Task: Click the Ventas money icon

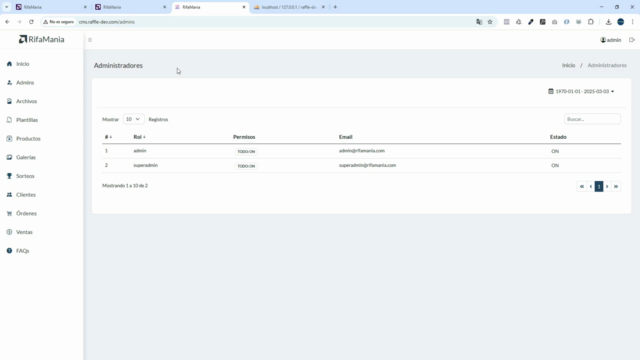Action: pos(9,232)
